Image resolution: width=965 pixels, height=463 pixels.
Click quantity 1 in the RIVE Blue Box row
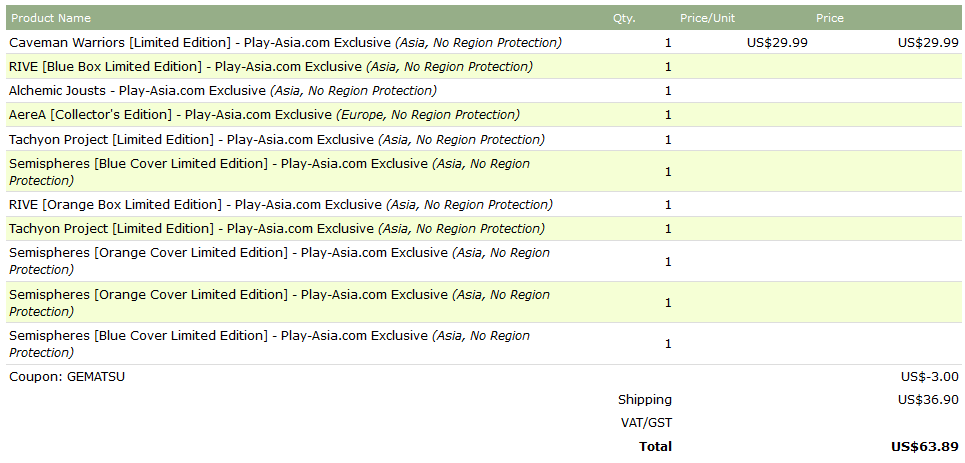point(668,66)
